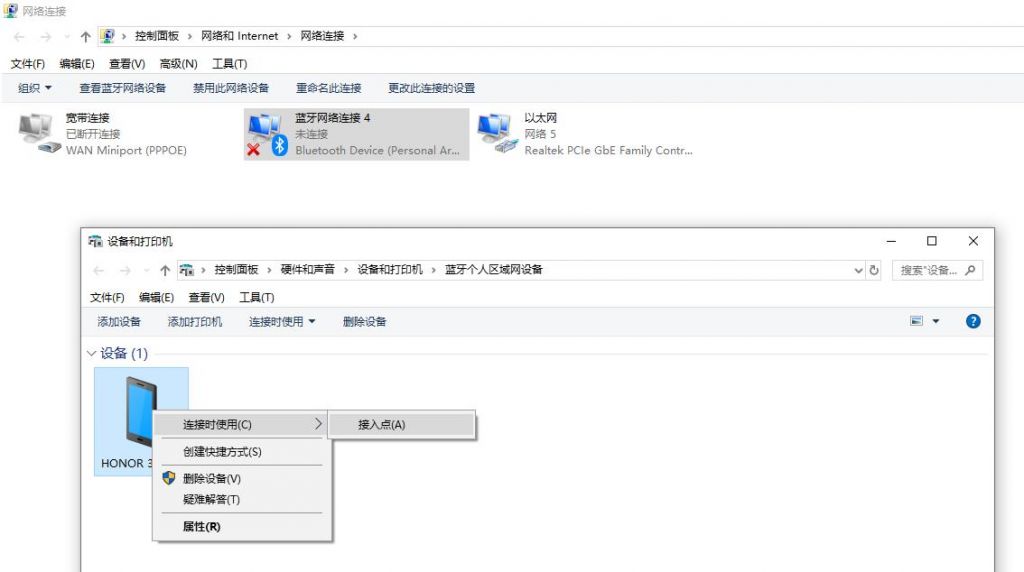The image size is (1024, 572).
Task: Open 连接时使用(C) context submenu
Action: tap(242, 424)
